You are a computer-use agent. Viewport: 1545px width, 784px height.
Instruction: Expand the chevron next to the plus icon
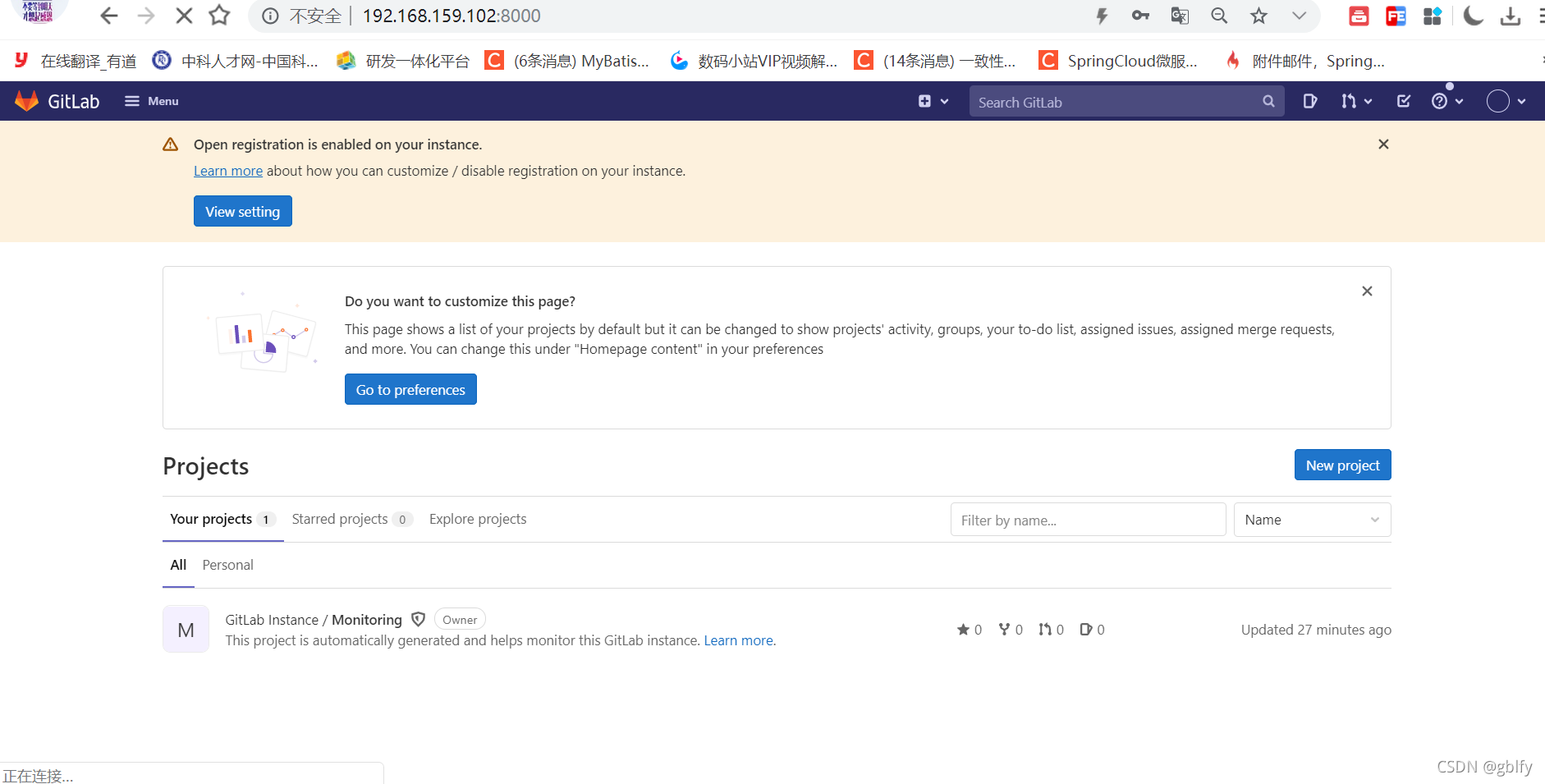click(x=945, y=100)
